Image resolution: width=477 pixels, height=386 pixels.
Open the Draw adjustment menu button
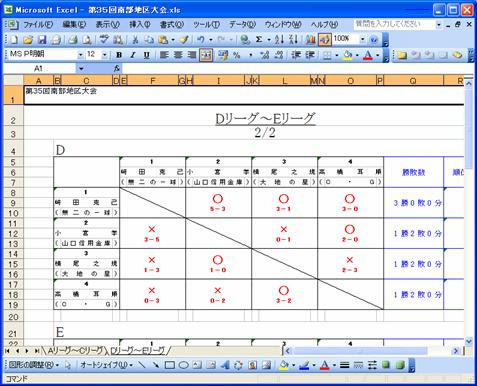33,365
